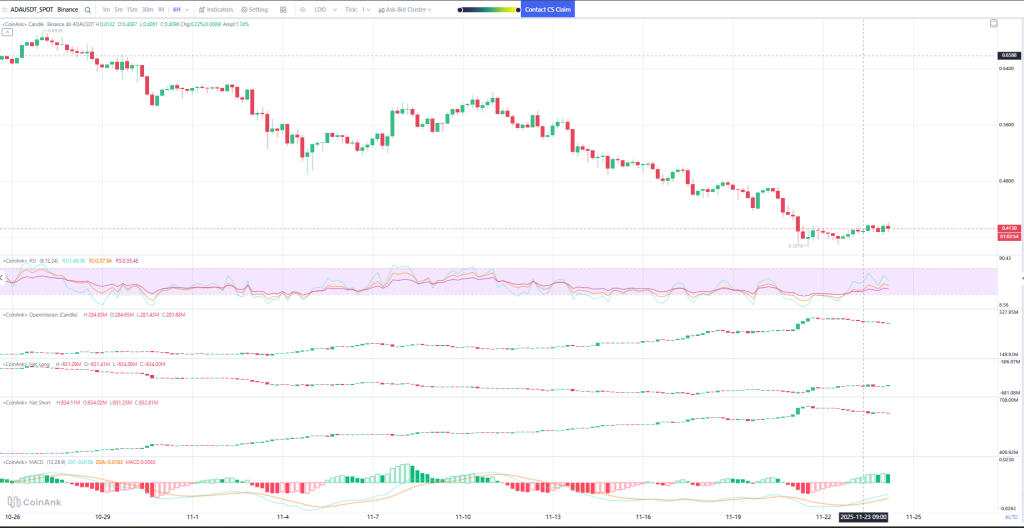Select the 15m timeframe
Viewport: 1024px width, 528px height.
(133, 9)
